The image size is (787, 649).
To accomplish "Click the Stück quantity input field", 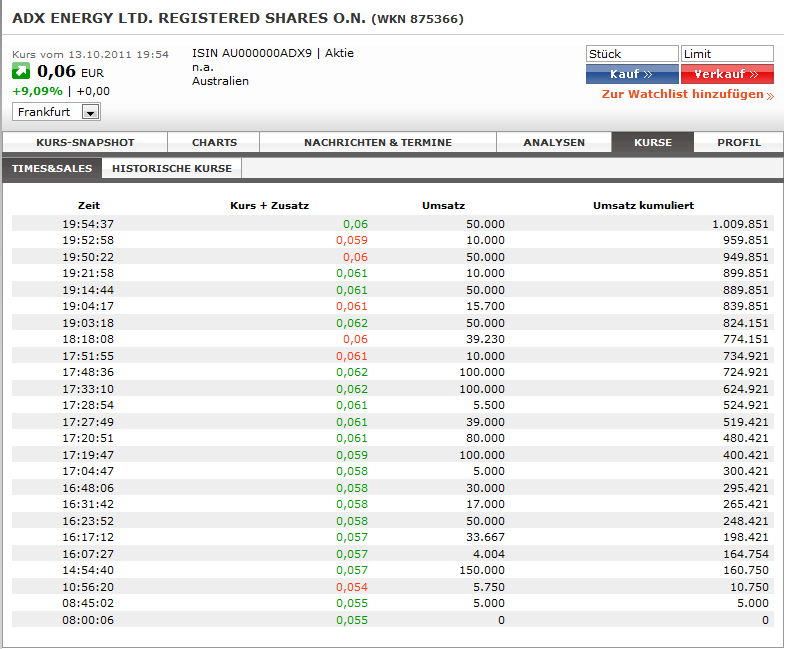I will point(632,54).
